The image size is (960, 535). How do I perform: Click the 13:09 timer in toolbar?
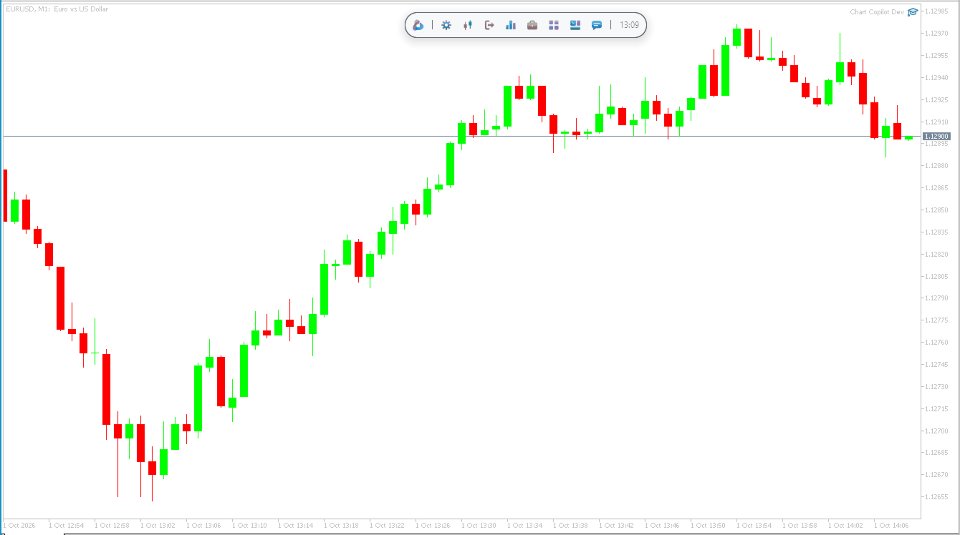(629, 25)
